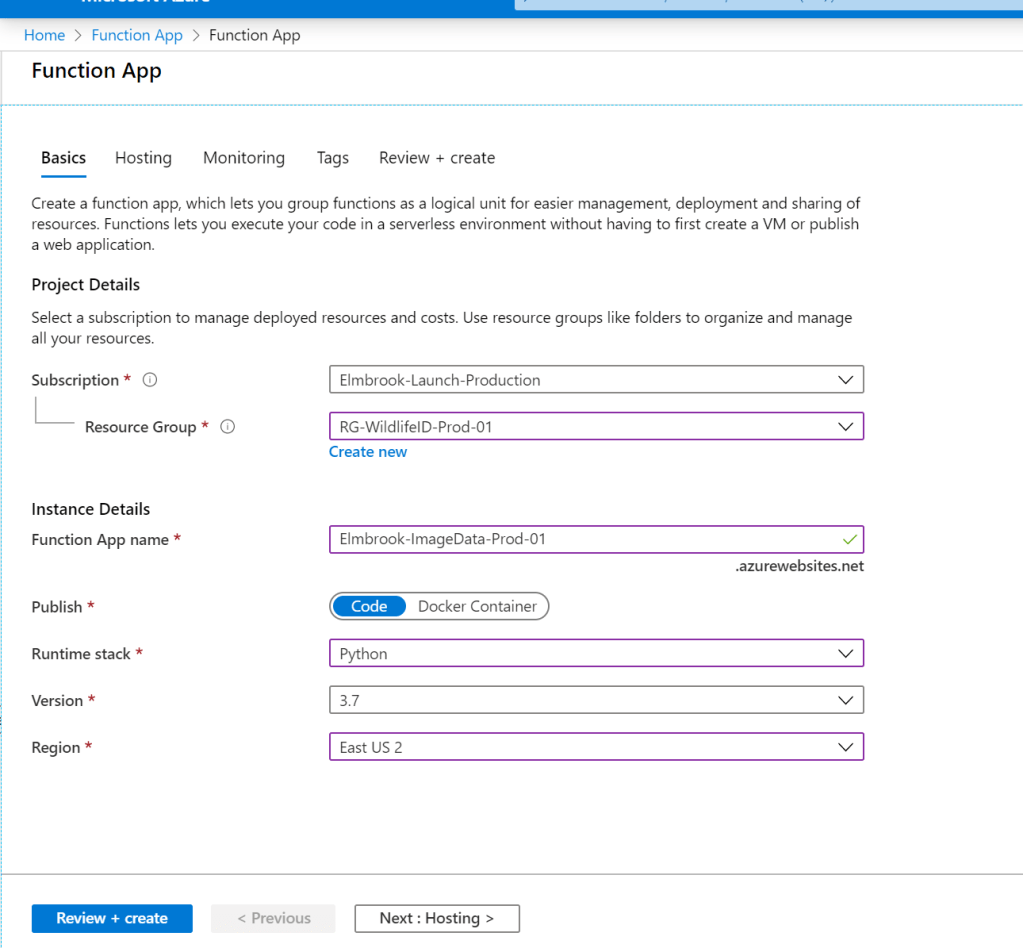This screenshot has width=1023, height=948.
Task: Go to the Review + create tab
Action: (437, 158)
